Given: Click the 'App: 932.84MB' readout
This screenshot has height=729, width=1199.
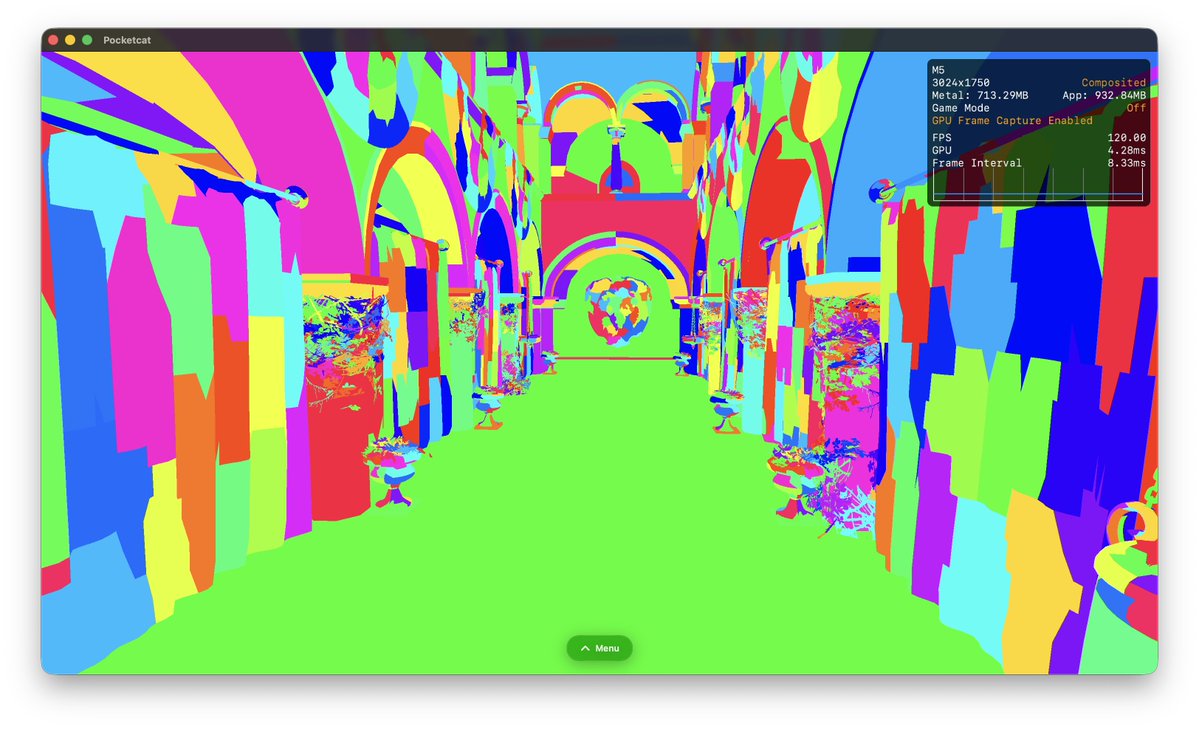Looking at the screenshot, I should coord(1104,96).
